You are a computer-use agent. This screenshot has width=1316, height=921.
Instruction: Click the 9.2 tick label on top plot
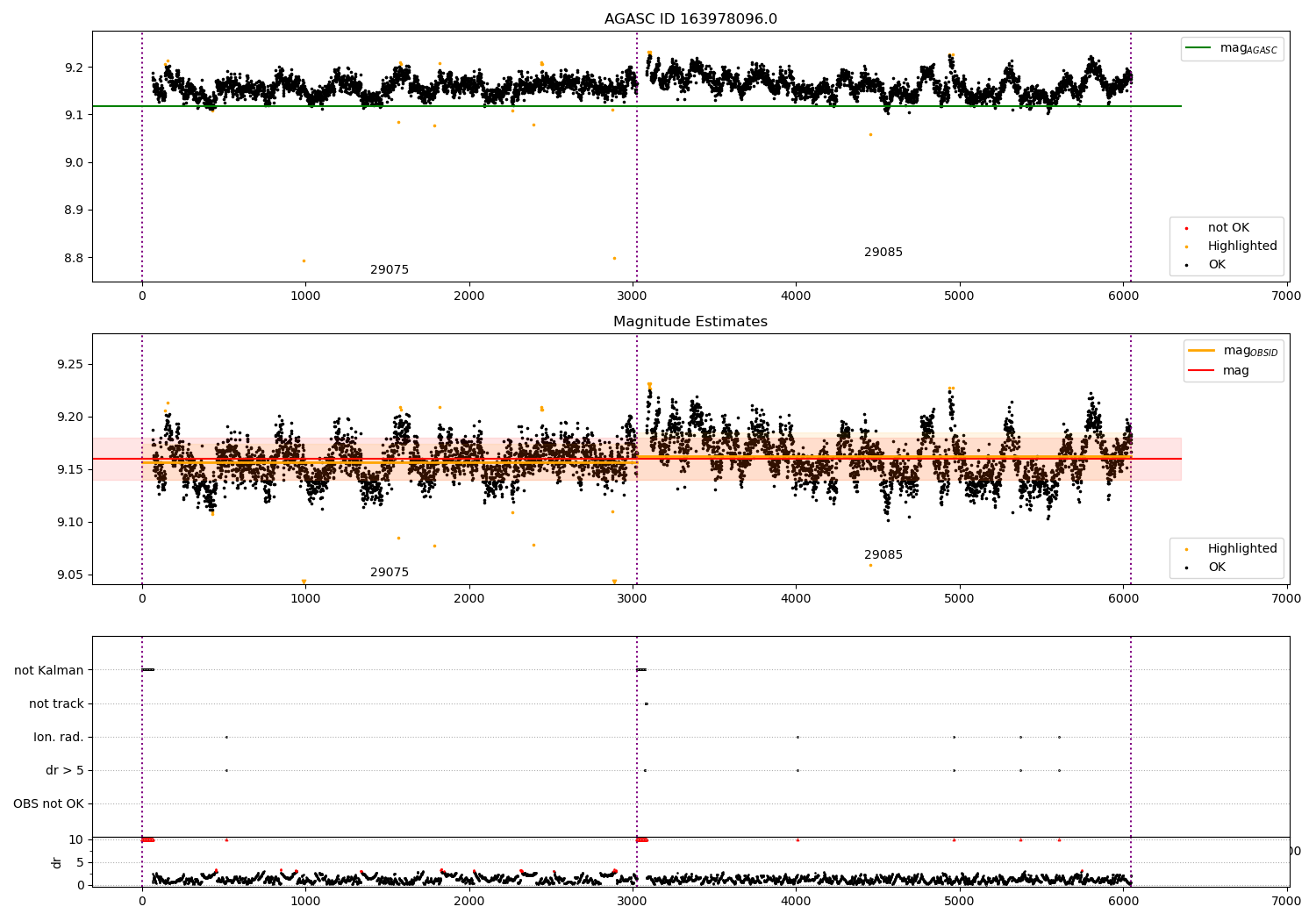coord(74,68)
